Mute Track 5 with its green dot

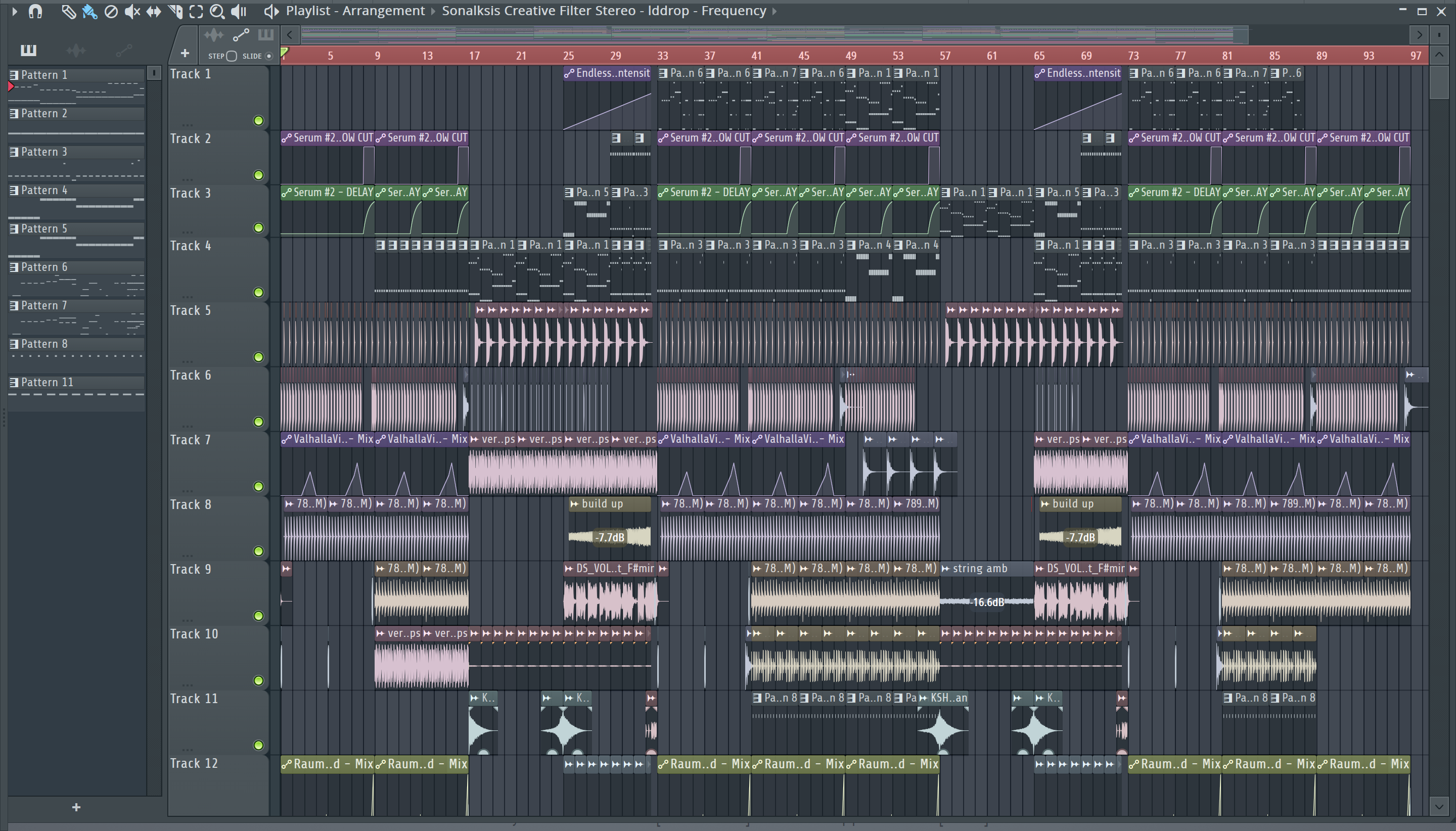pyautogui.click(x=258, y=357)
